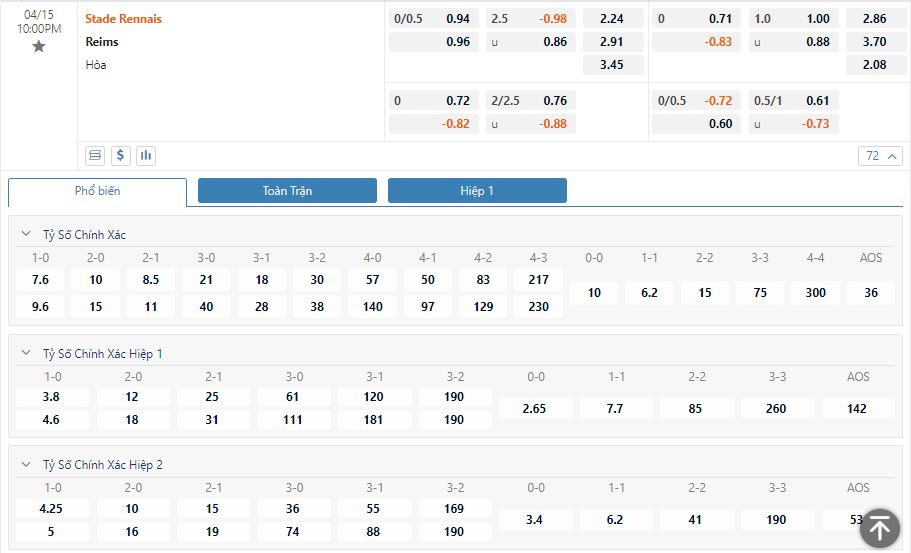Screen dimensions: 911x553
Task: Choose first-half AOS at 142
Action: [858, 408]
